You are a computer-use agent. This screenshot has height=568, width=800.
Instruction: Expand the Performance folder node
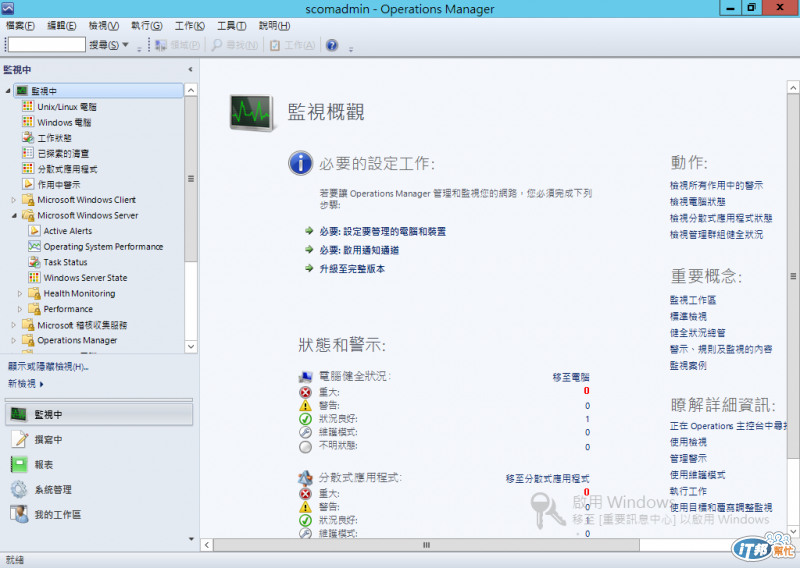tap(20, 309)
